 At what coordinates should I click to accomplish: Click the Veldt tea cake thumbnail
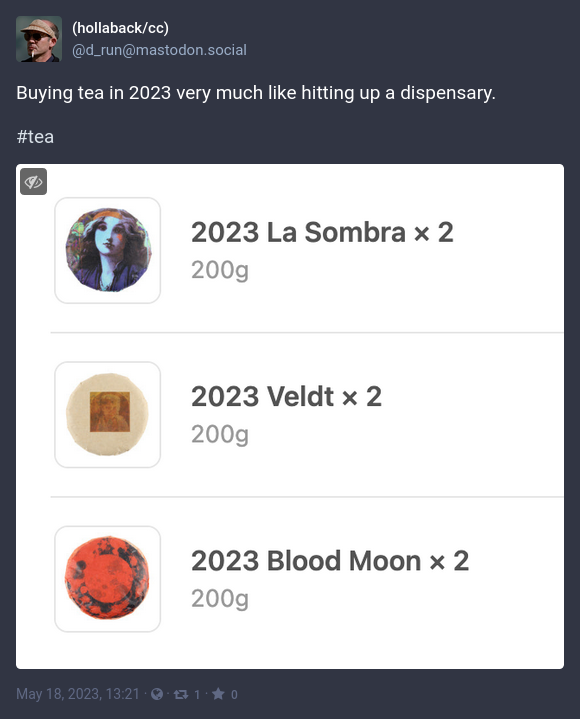pos(108,415)
